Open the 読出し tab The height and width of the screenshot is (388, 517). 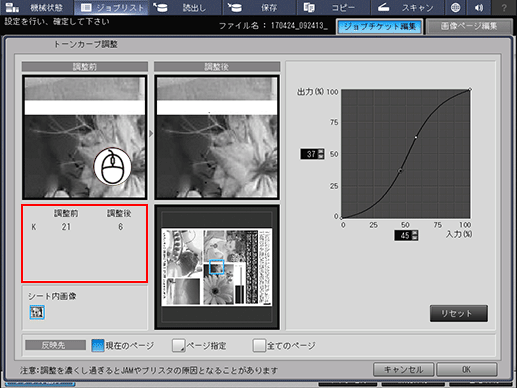[186, 7]
